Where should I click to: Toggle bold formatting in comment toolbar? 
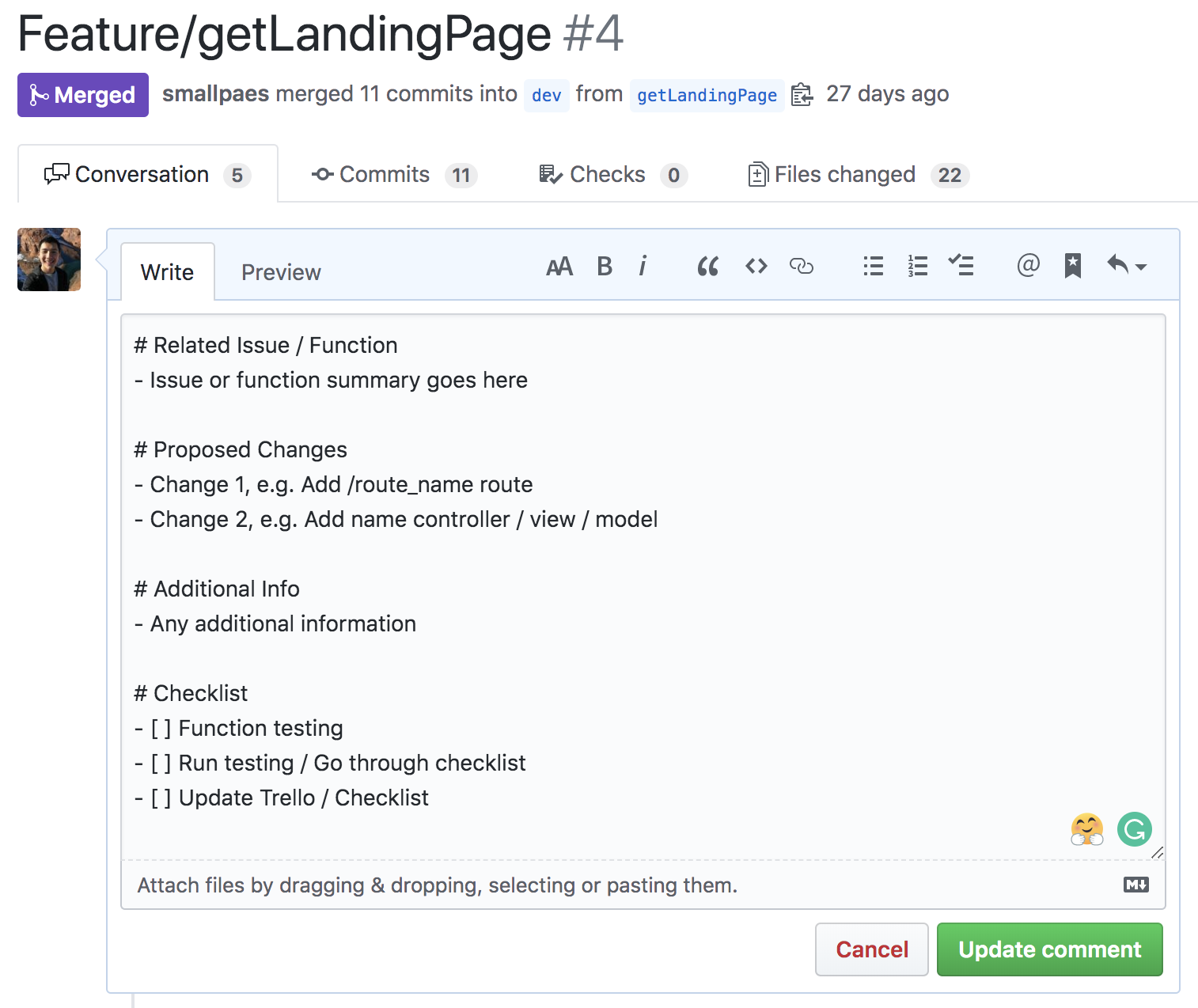(605, 267)
